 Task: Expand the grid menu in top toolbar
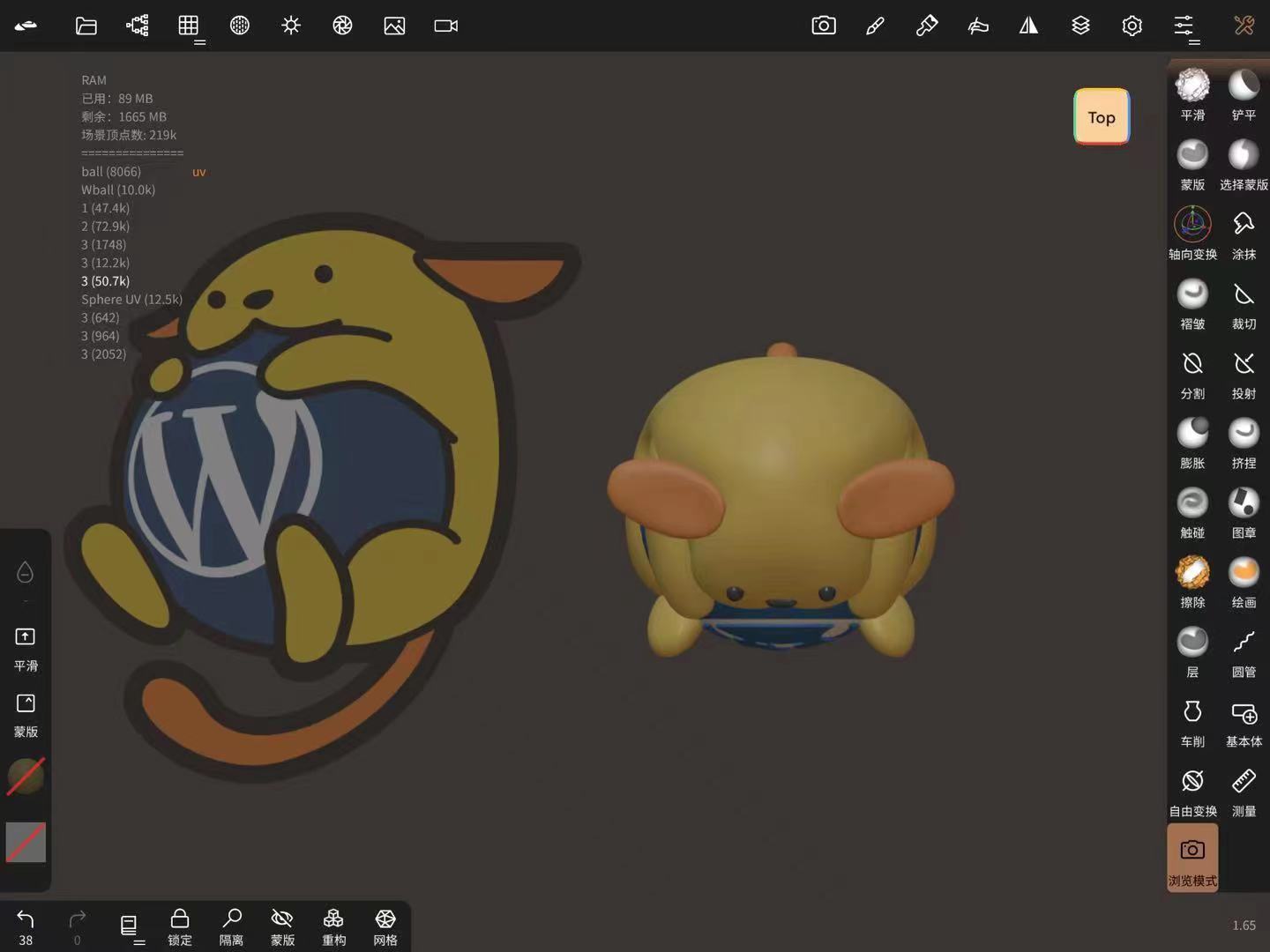pyautogui.click(x=189, y=26)
